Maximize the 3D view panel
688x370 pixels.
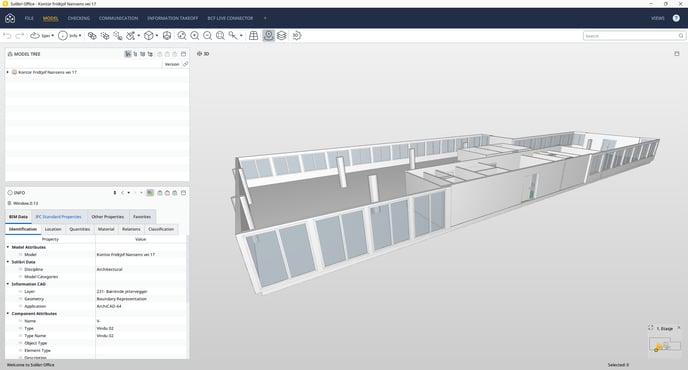pos(677,54)
